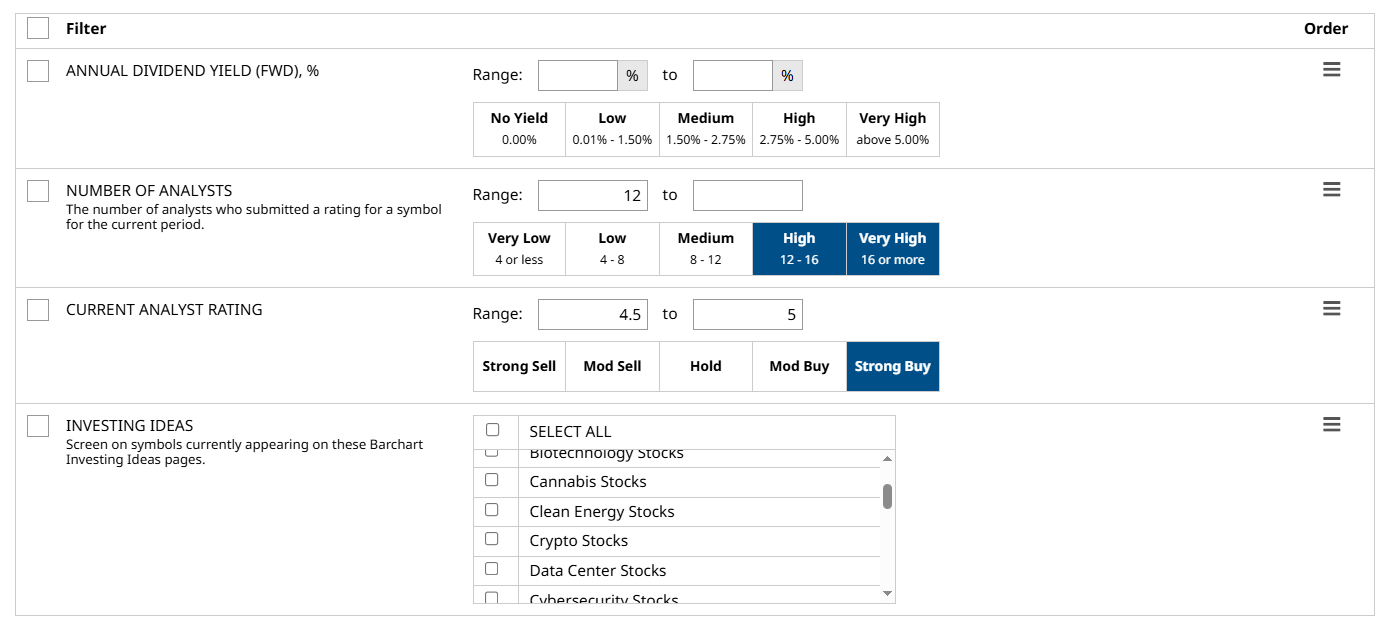Choose the Medium 8 - 12 analysts preset
The height and width of the screenshot is (634, 1390).
tap(705, 249)
